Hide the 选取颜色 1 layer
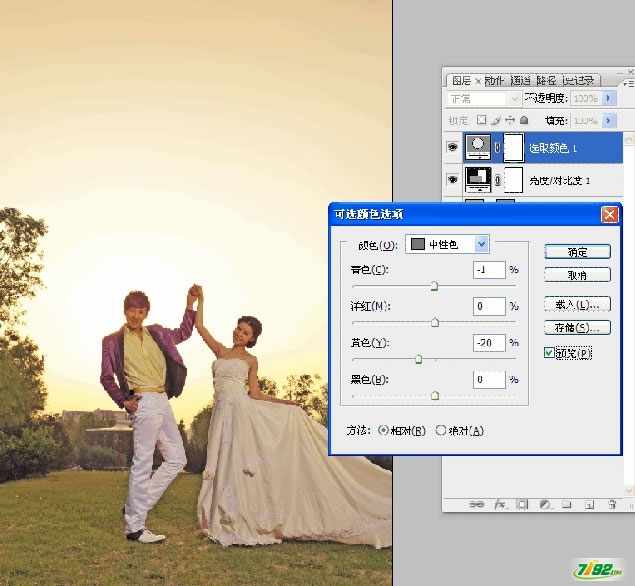 pyautogui.click(x=452, y=147)
